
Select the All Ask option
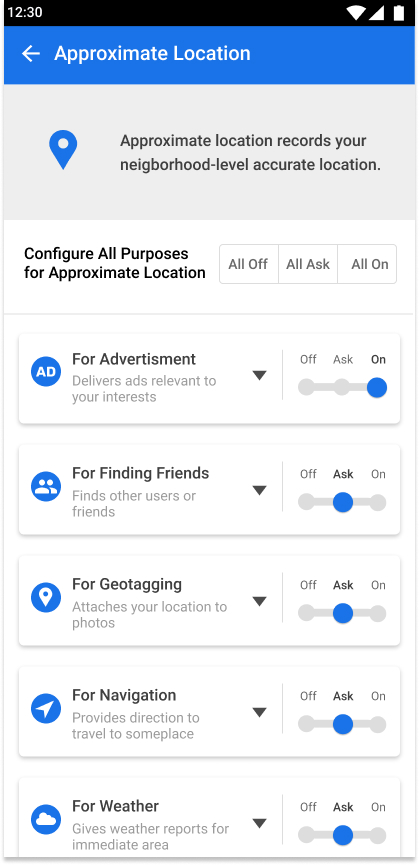(308, 264)
